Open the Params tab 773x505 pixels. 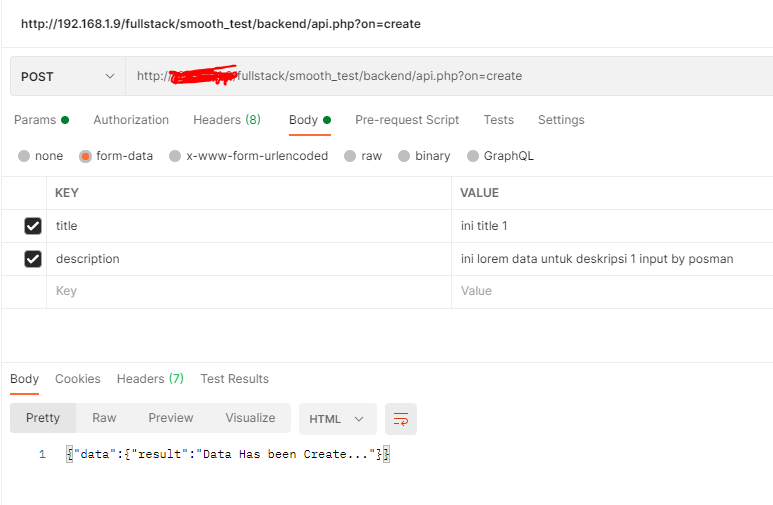point(41,120)
